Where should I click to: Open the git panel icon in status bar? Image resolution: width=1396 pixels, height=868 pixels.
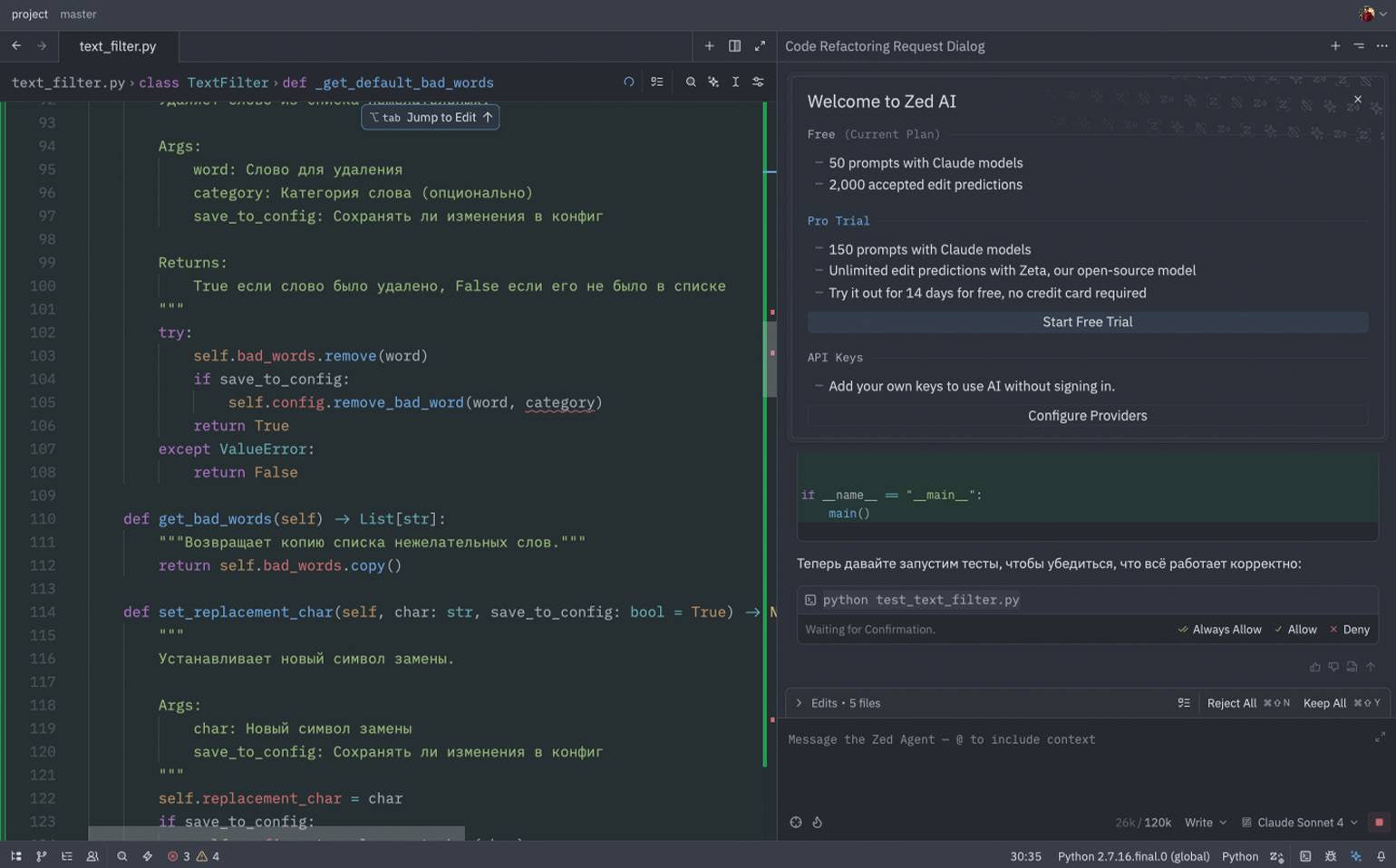(x=42, y=856)
